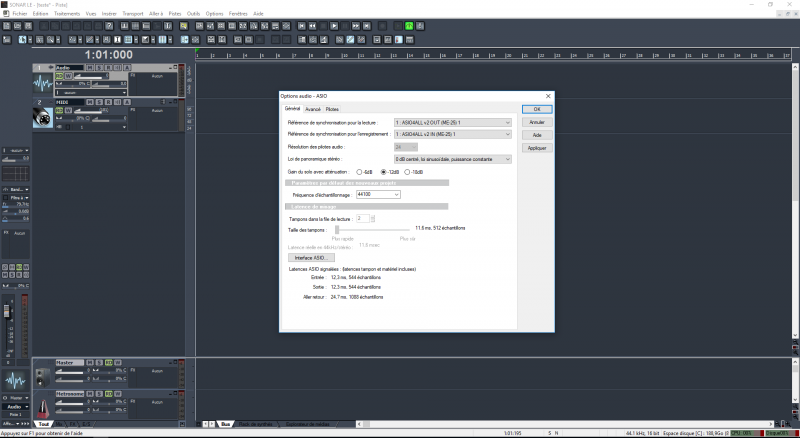Image resolution: width=800 pixels, height=438 pixels.
Task: Switch to the Avancé tab
Action: (313, 109)
